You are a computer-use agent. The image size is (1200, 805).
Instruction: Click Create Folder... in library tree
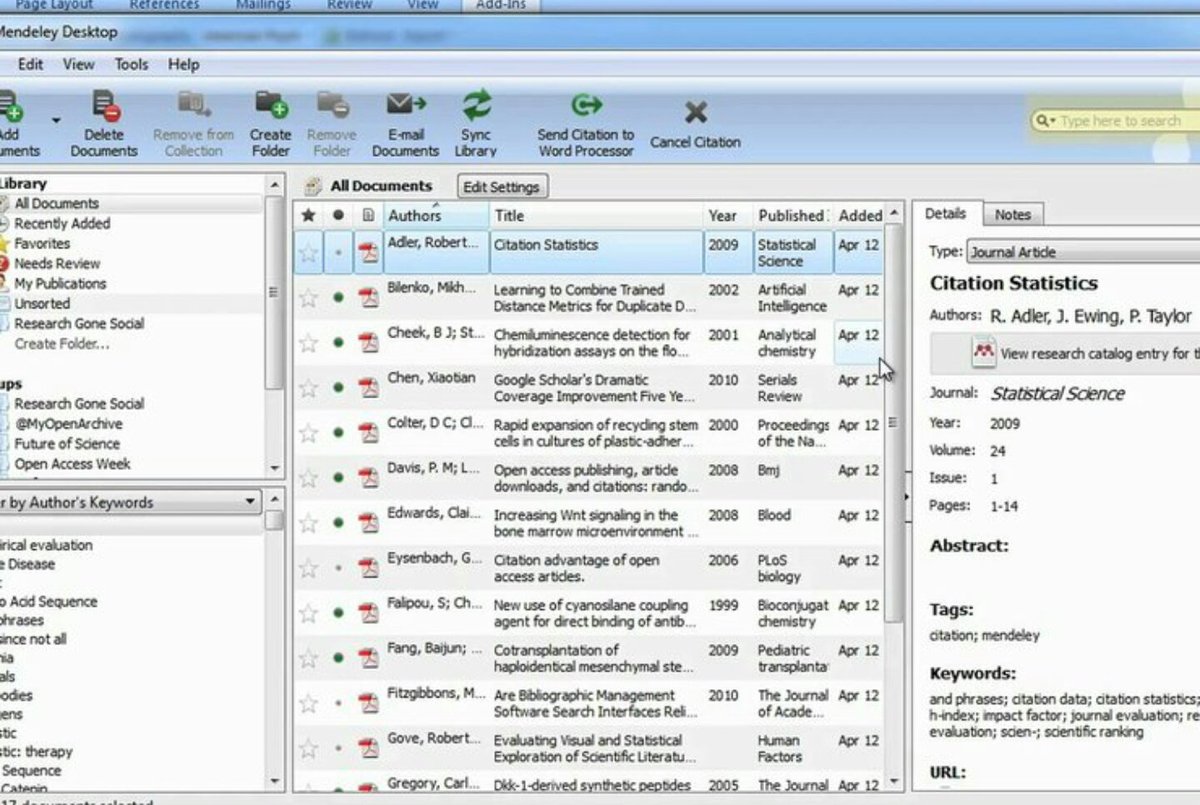point(62,344)
